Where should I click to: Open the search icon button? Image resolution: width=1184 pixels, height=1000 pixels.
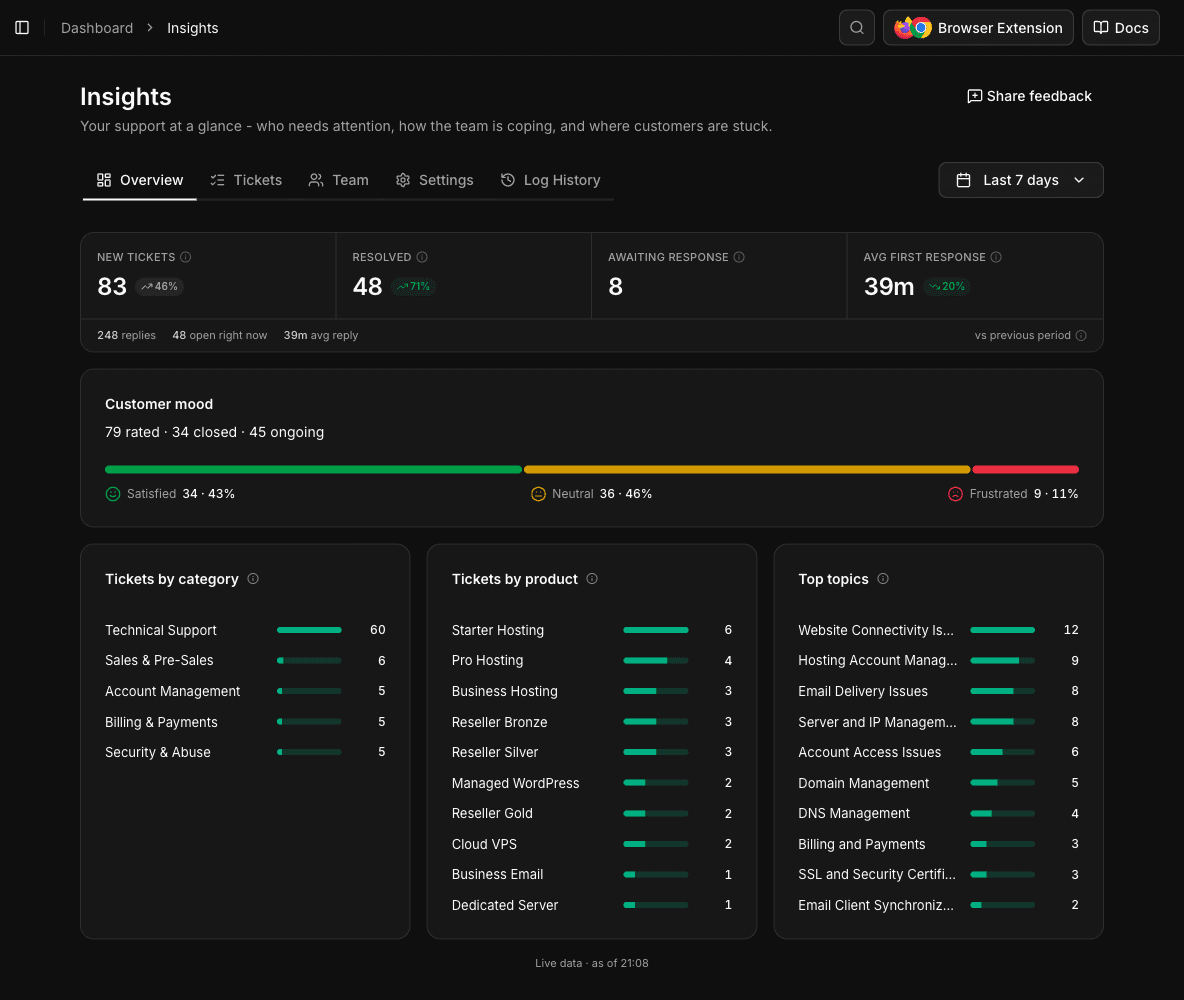pos(856,28)
